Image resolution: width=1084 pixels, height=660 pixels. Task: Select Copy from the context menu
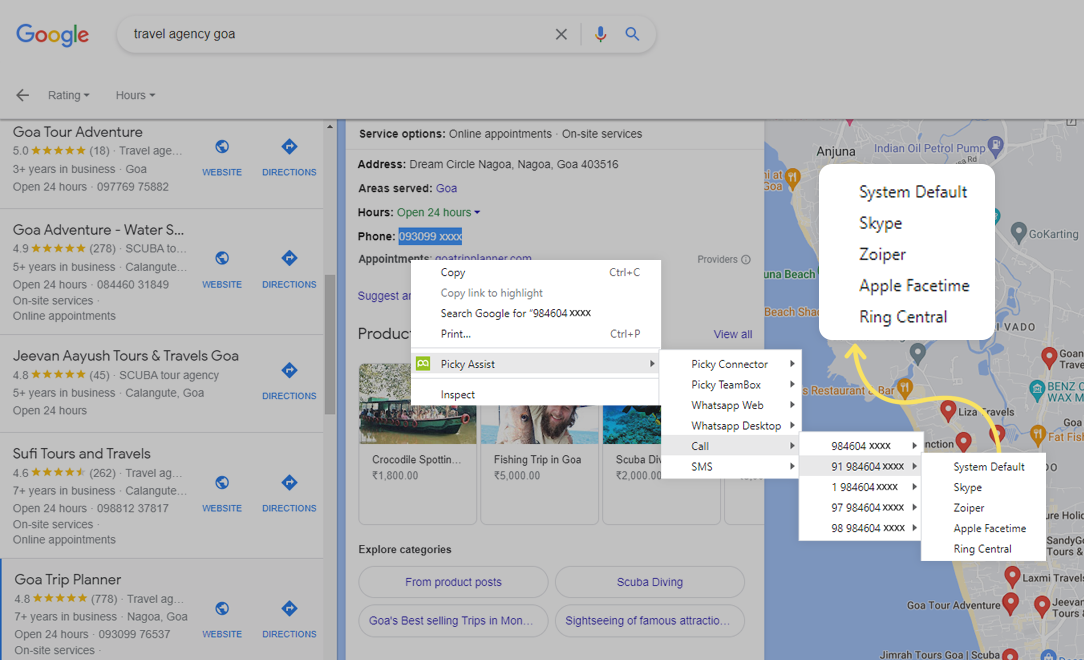point(452,272)
